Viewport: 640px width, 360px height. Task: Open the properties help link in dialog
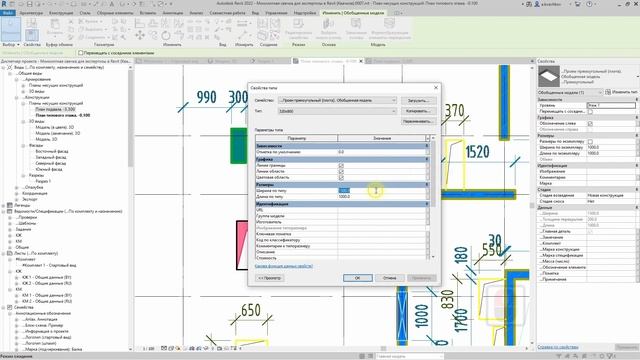[x=284, y=266]
